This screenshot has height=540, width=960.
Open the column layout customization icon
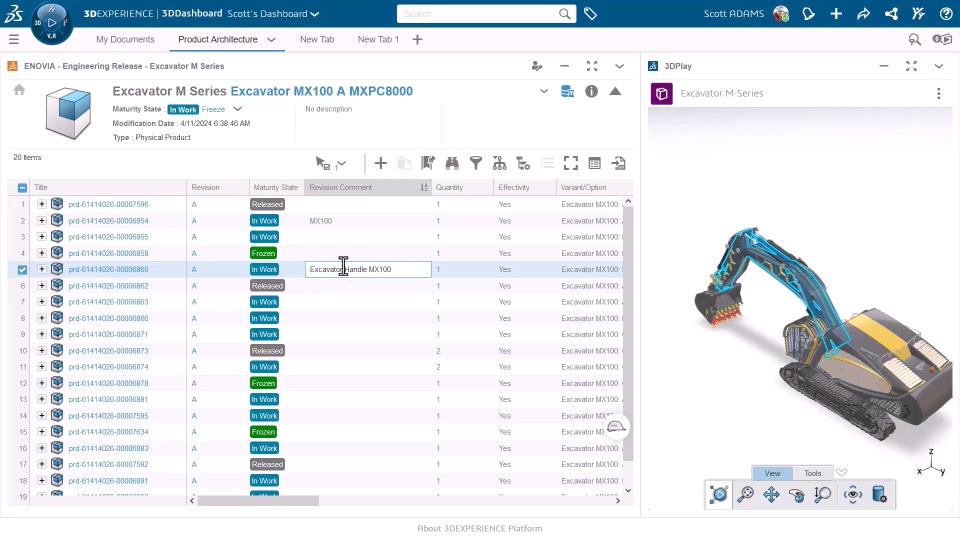(594, 163)
